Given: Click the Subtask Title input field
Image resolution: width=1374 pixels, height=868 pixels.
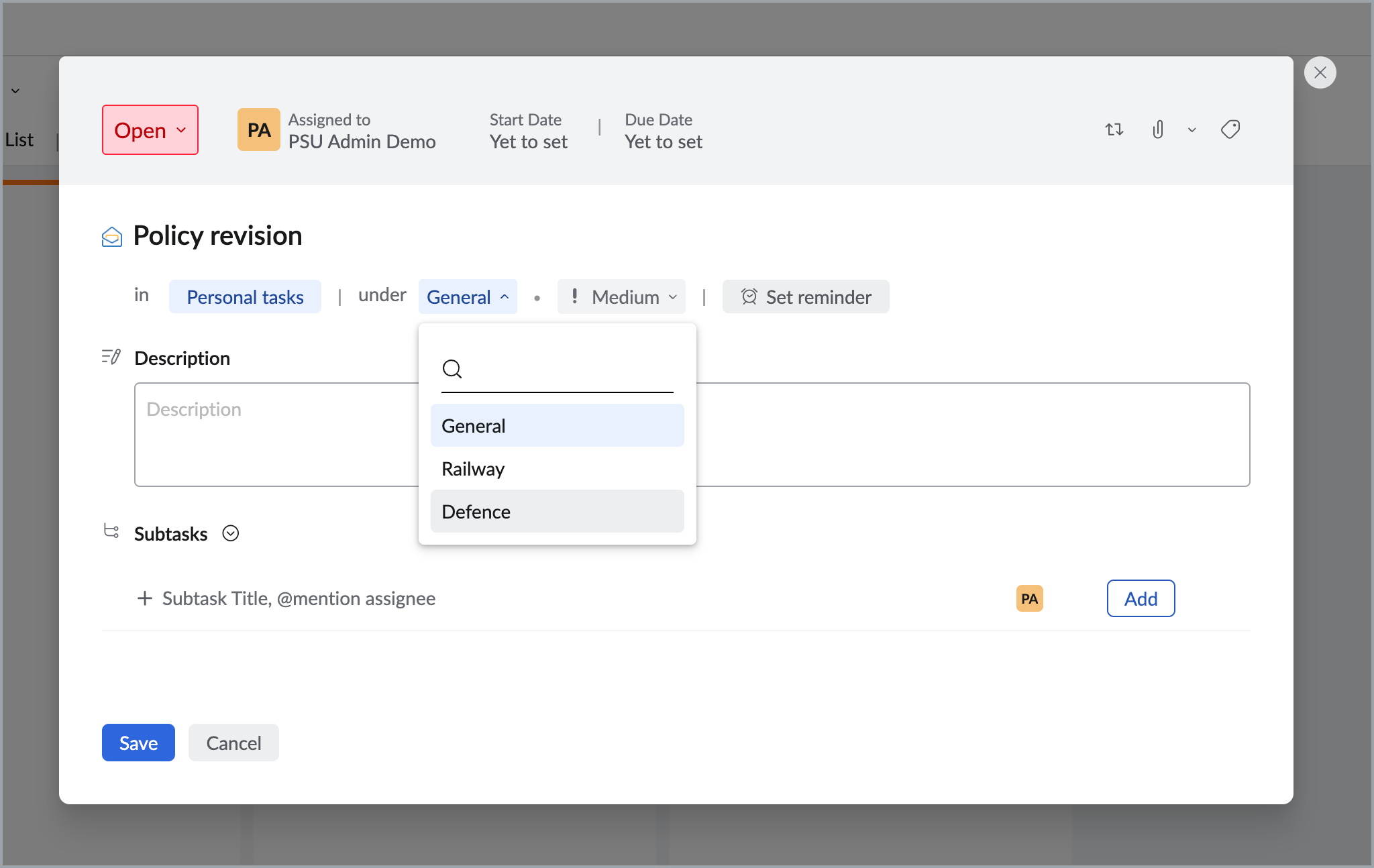Looking at the screenshot, I should 299,598.
